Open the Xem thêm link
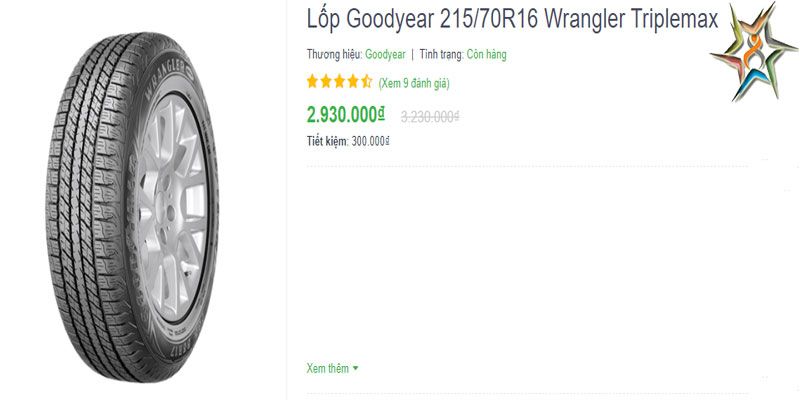 [x=328, y=368]
